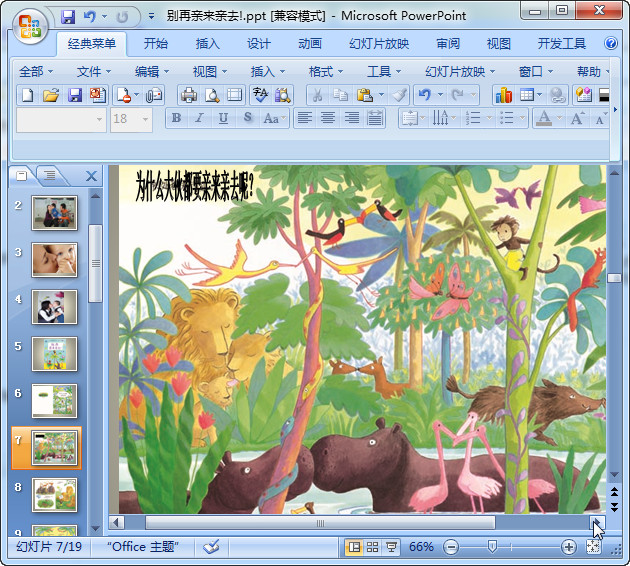Click the New document icon
Screen dimensions: 630x566
pos(27,96)
